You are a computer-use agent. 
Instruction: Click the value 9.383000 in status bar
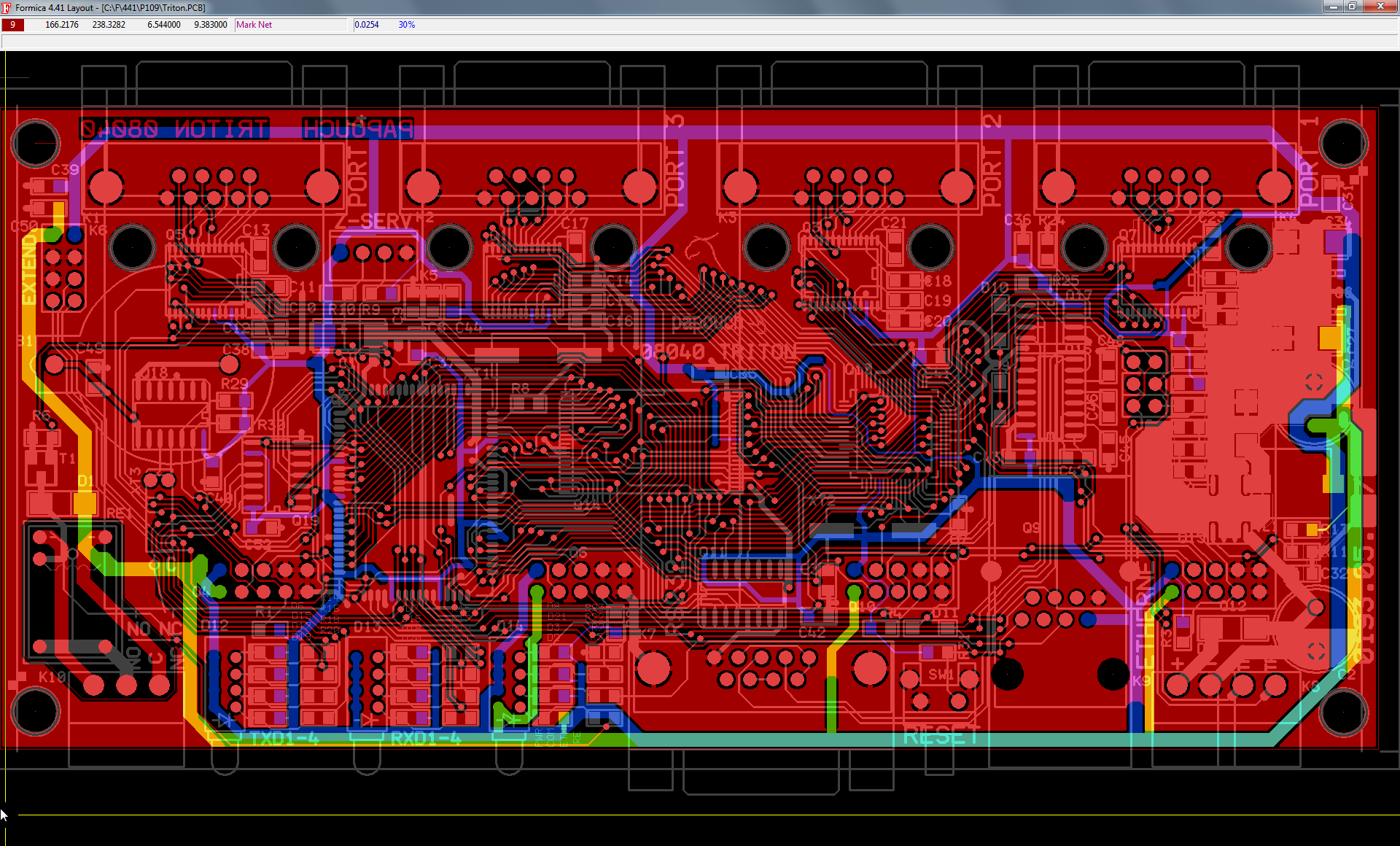coord(211,25)
